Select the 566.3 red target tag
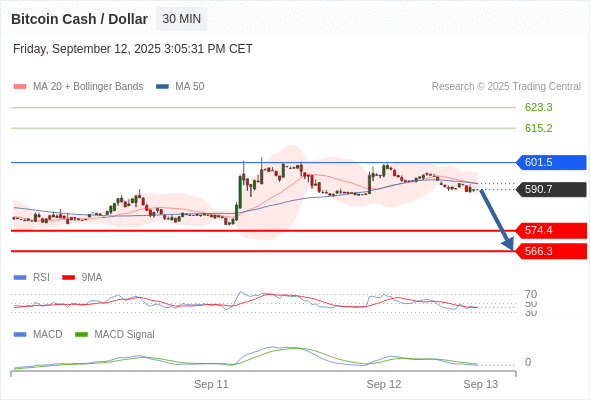590x400 pixels. (551, 251)
